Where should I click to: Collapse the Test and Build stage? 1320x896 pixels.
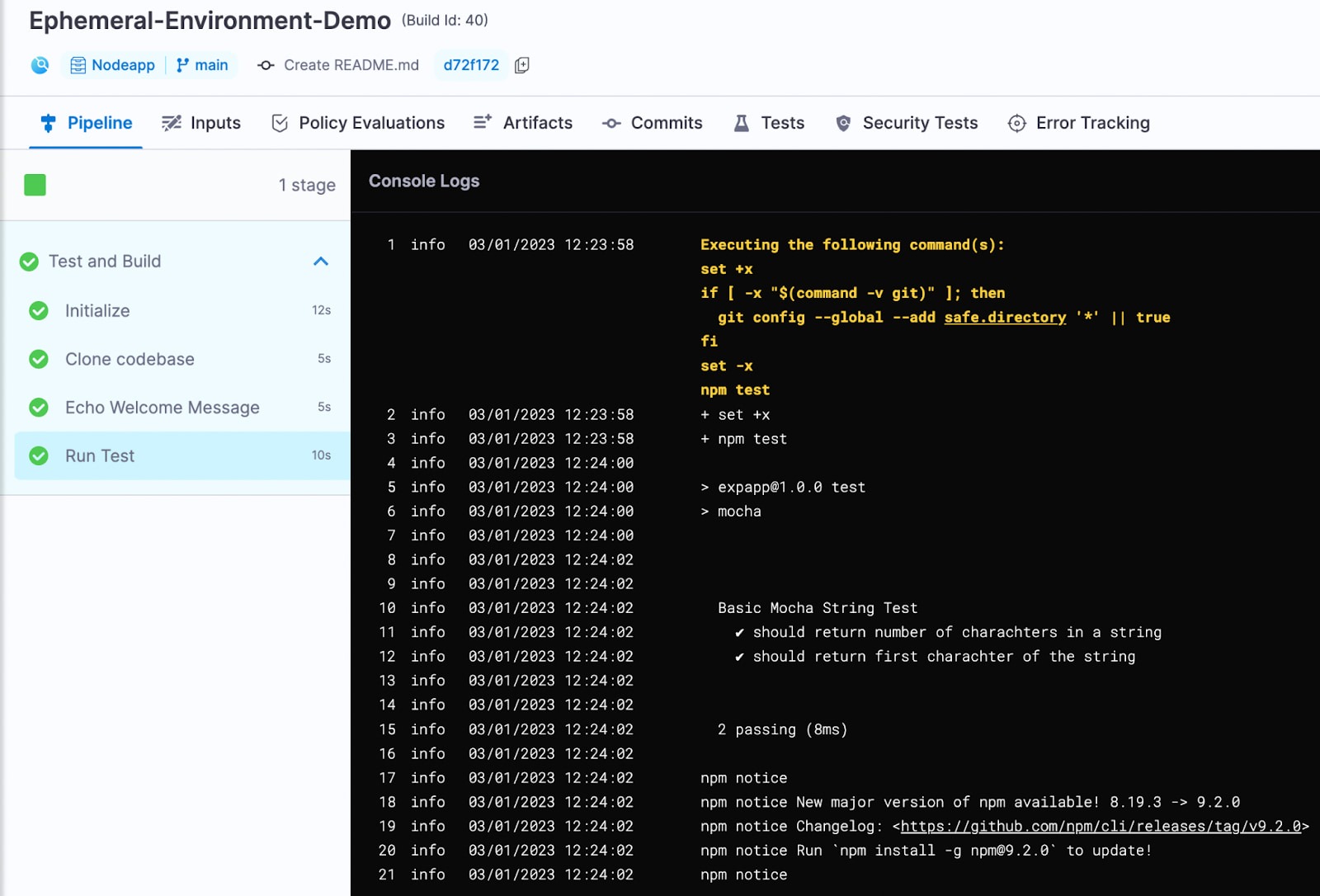pos(321,262)
